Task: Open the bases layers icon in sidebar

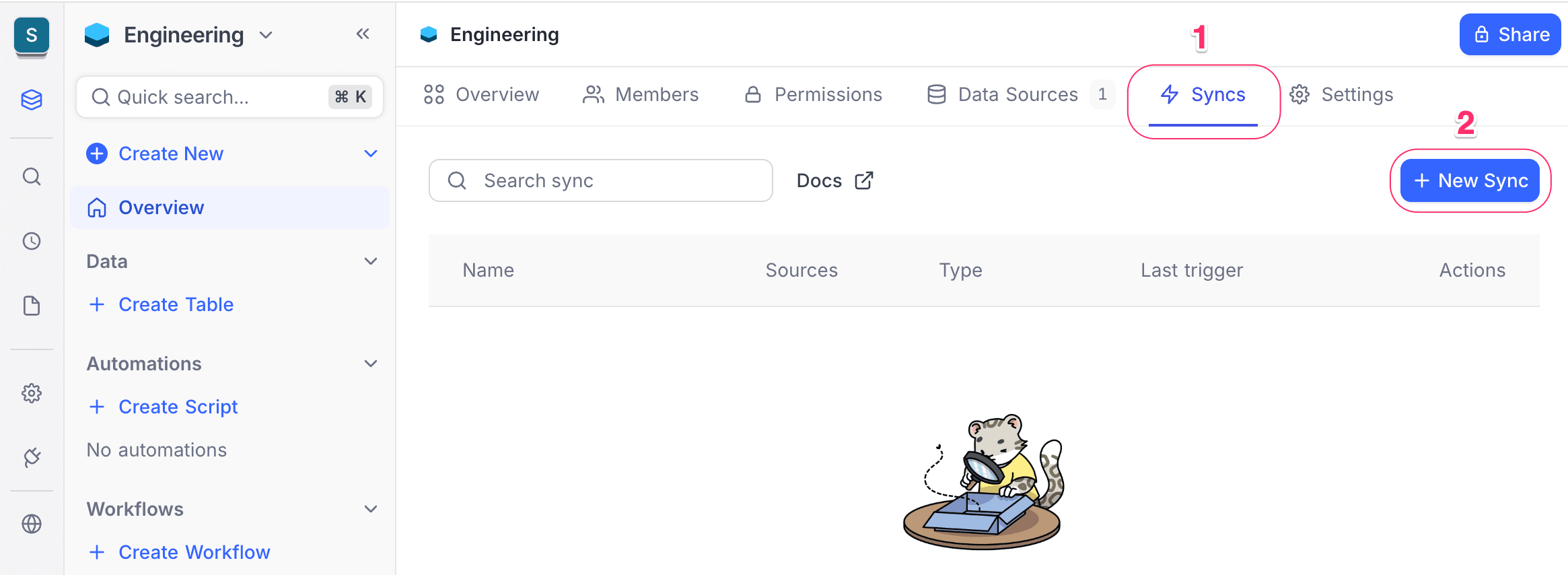Action: 32,100
